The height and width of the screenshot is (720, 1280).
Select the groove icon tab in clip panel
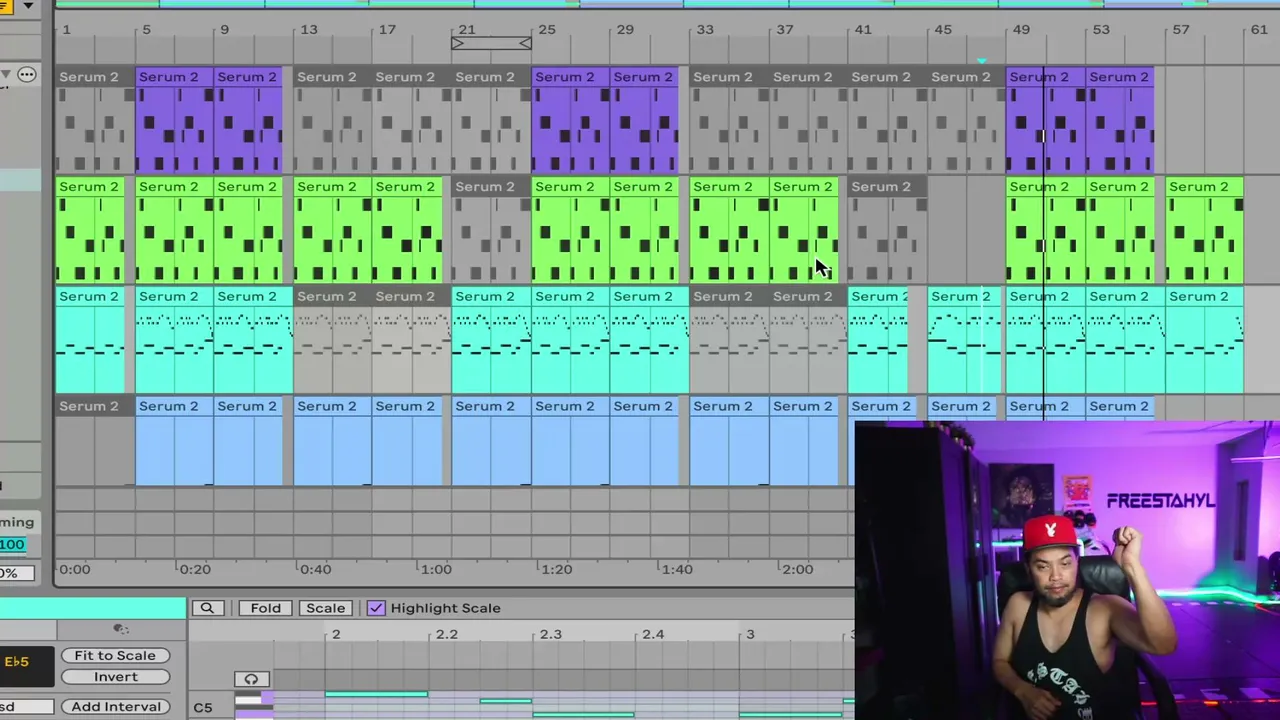(x=121, y=629)
